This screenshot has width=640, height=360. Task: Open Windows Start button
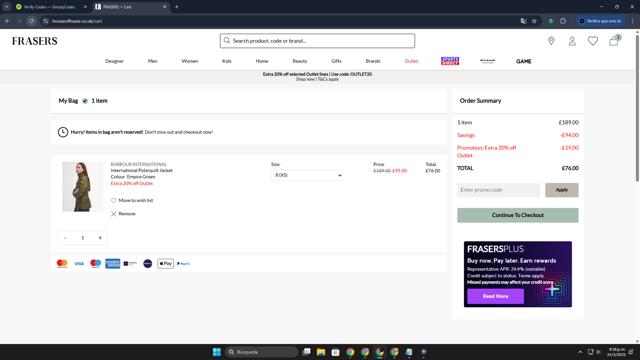217,352
